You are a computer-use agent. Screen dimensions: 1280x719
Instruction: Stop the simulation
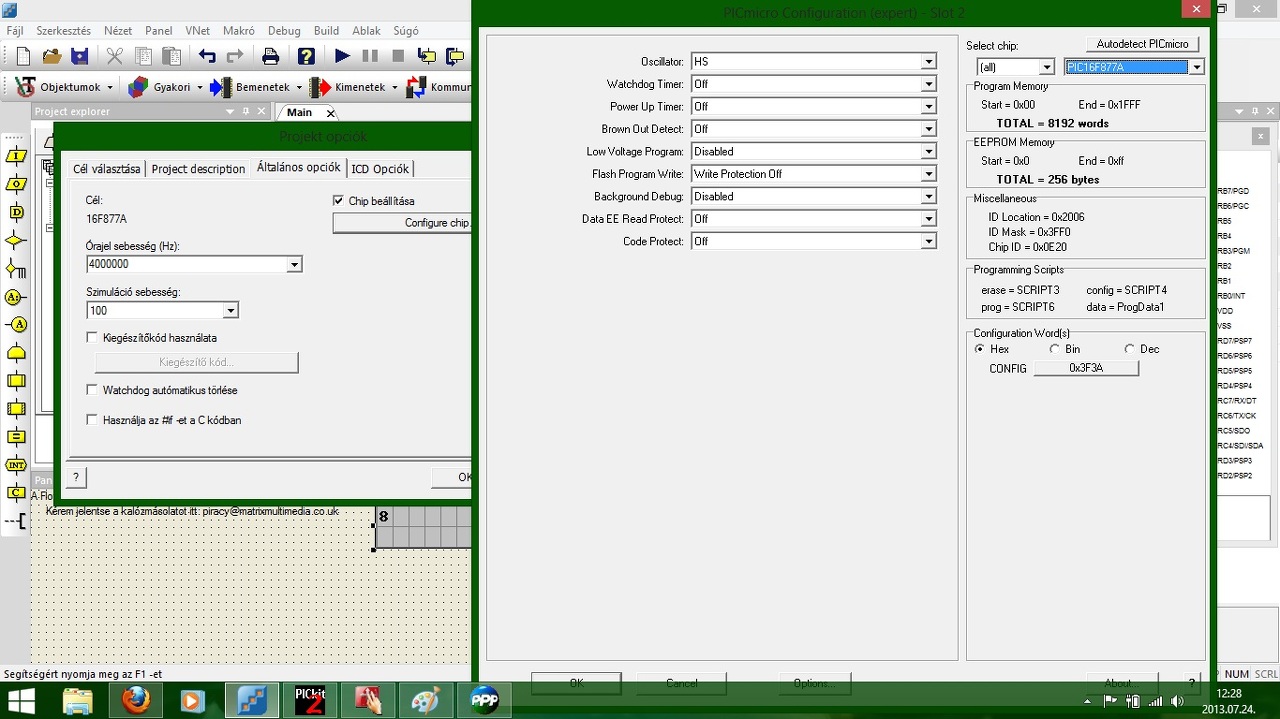pyautogui.click(x=398, y=57)
